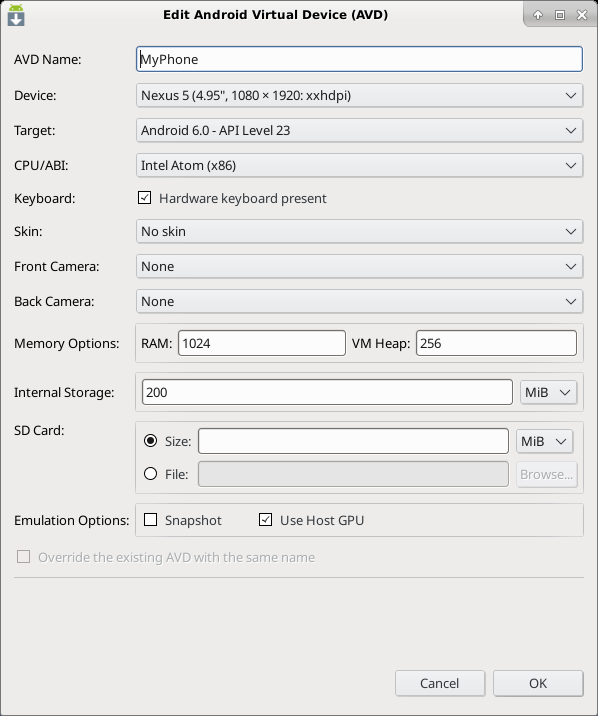Maximize the AVD dialog window
Viewport: 598px width, 716px height.
[560, 15]
